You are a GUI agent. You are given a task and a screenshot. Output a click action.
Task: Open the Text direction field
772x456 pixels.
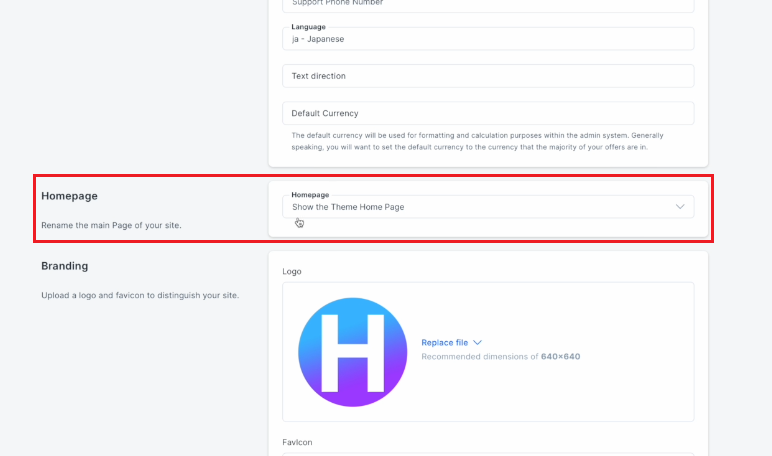click(488, 76)
